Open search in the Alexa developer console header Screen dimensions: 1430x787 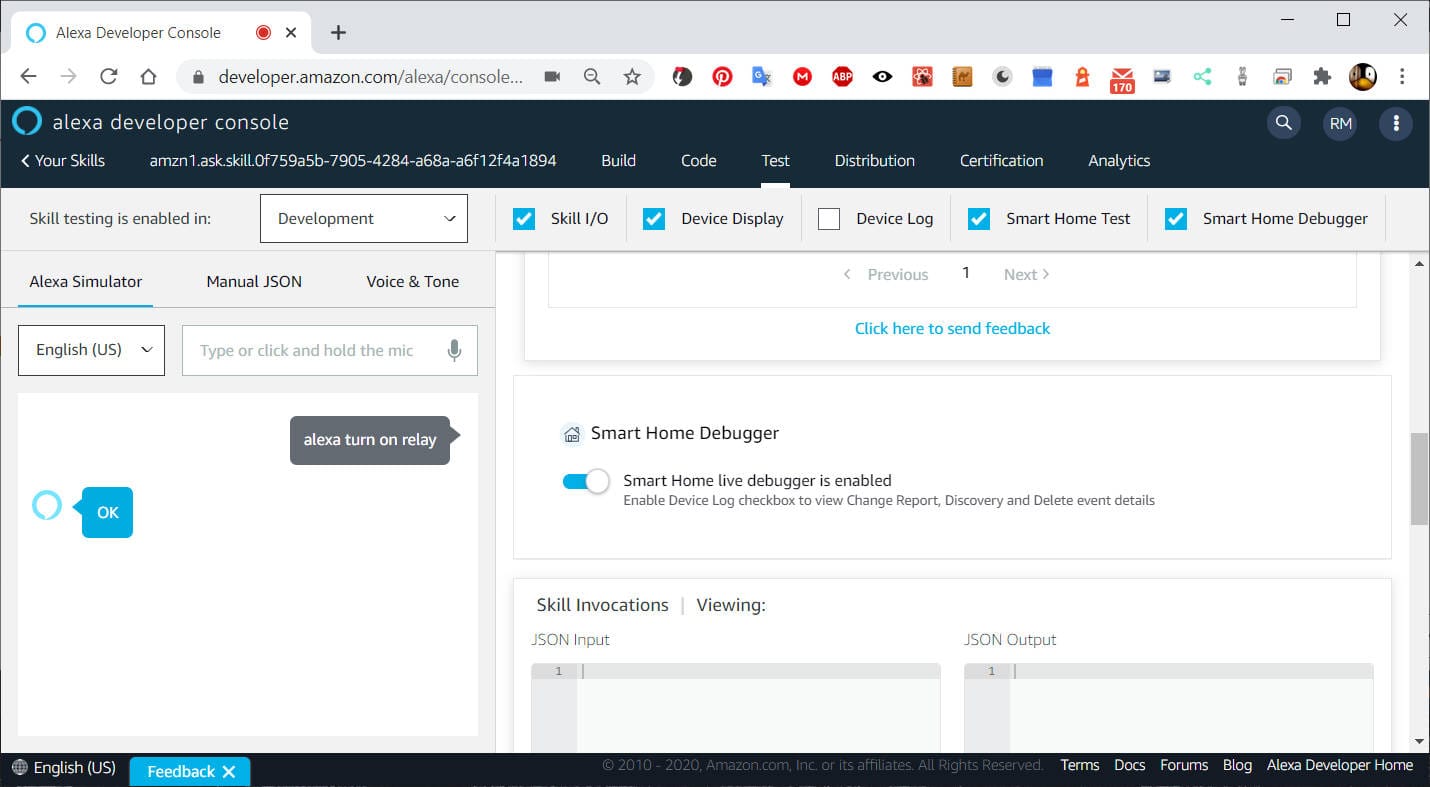point(1284,122)
